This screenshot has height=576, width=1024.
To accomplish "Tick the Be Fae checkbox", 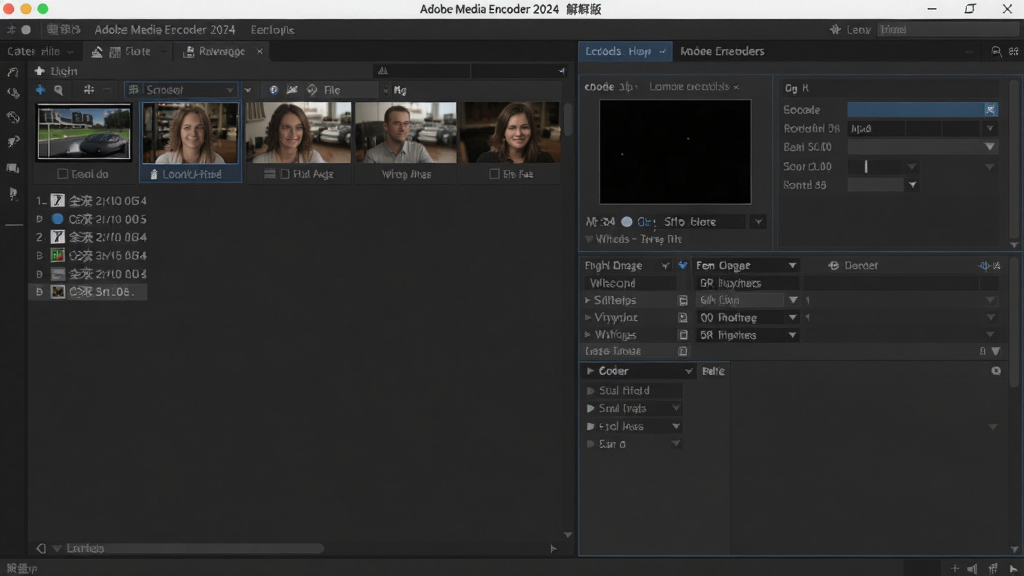I will click(494, 174).
